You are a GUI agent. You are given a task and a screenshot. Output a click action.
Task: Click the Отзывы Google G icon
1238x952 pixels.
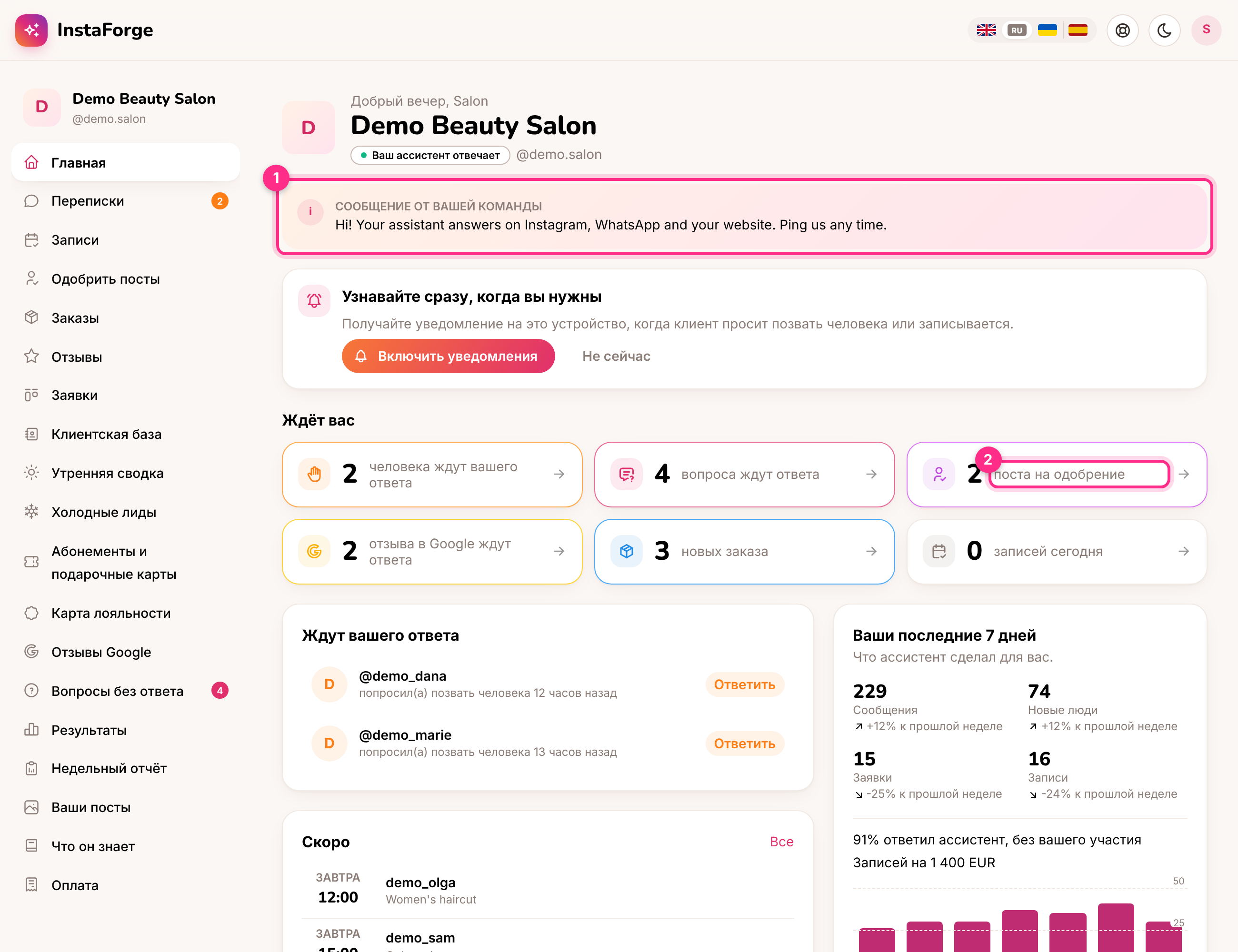click(x=32, y=652)
